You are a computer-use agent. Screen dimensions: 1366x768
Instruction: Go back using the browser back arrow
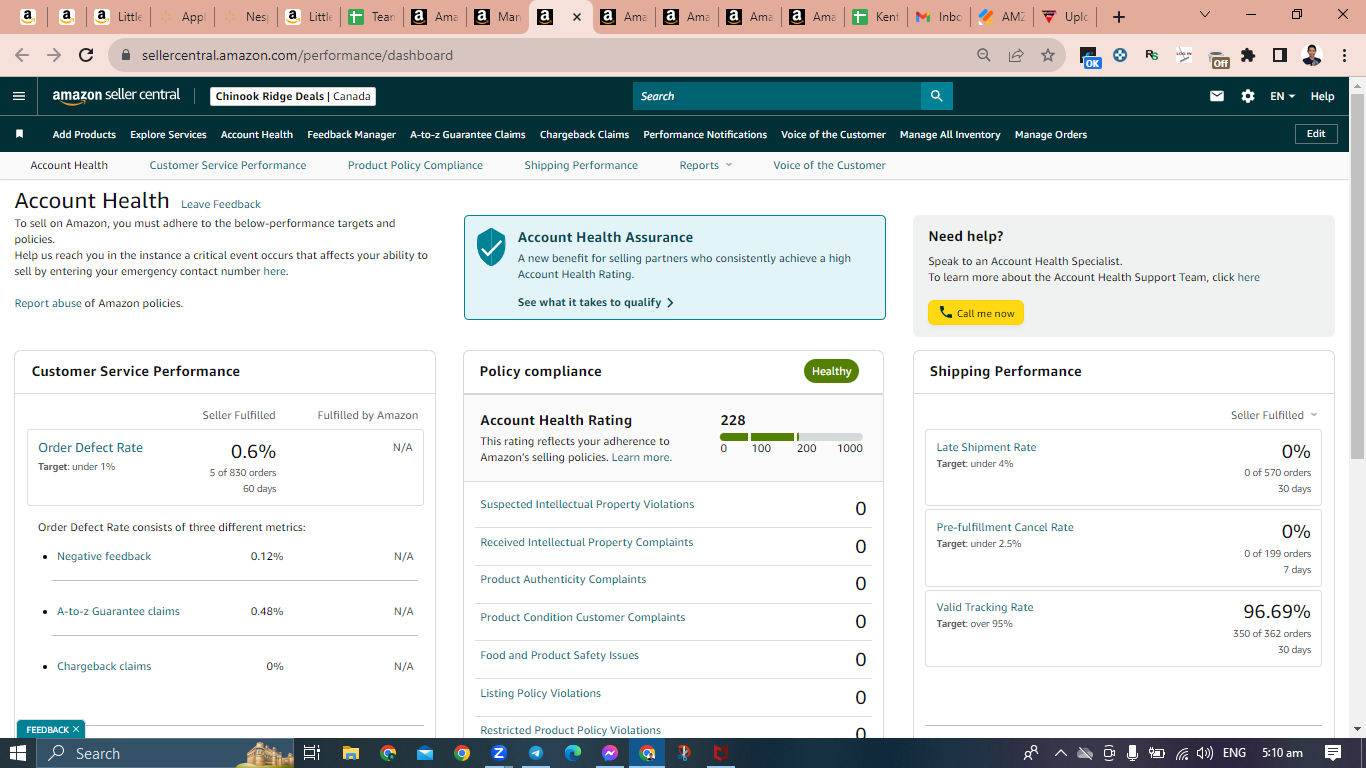point(22,55)
